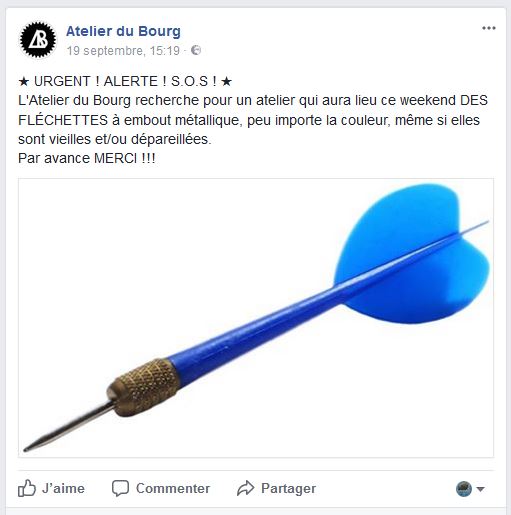Image resolution: width=511 pixels, height=515 pixels.
Task: Expand the identity selector dropdown arrow
Action: 480,489
